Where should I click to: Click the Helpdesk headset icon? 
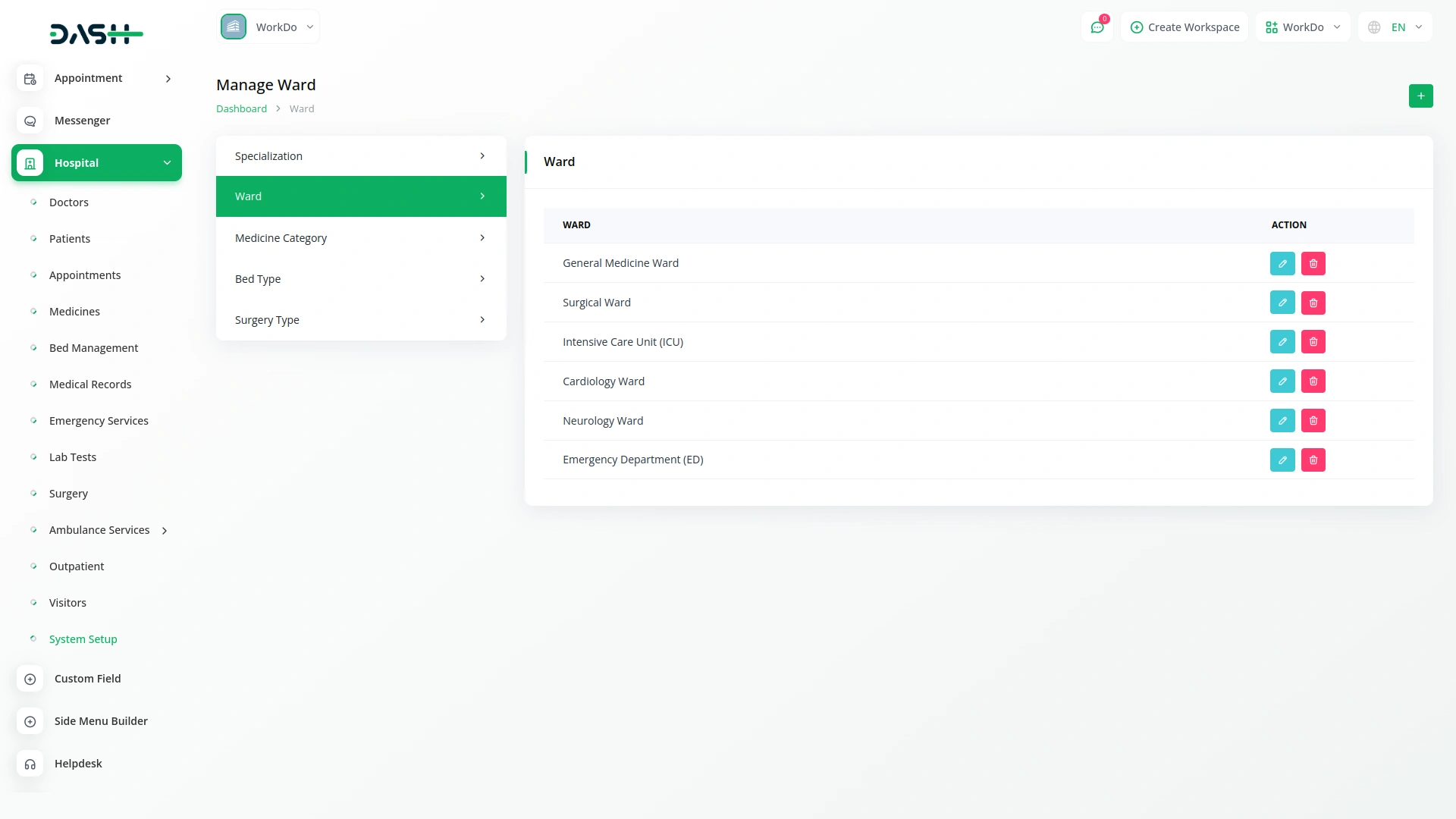pos(30,764)
